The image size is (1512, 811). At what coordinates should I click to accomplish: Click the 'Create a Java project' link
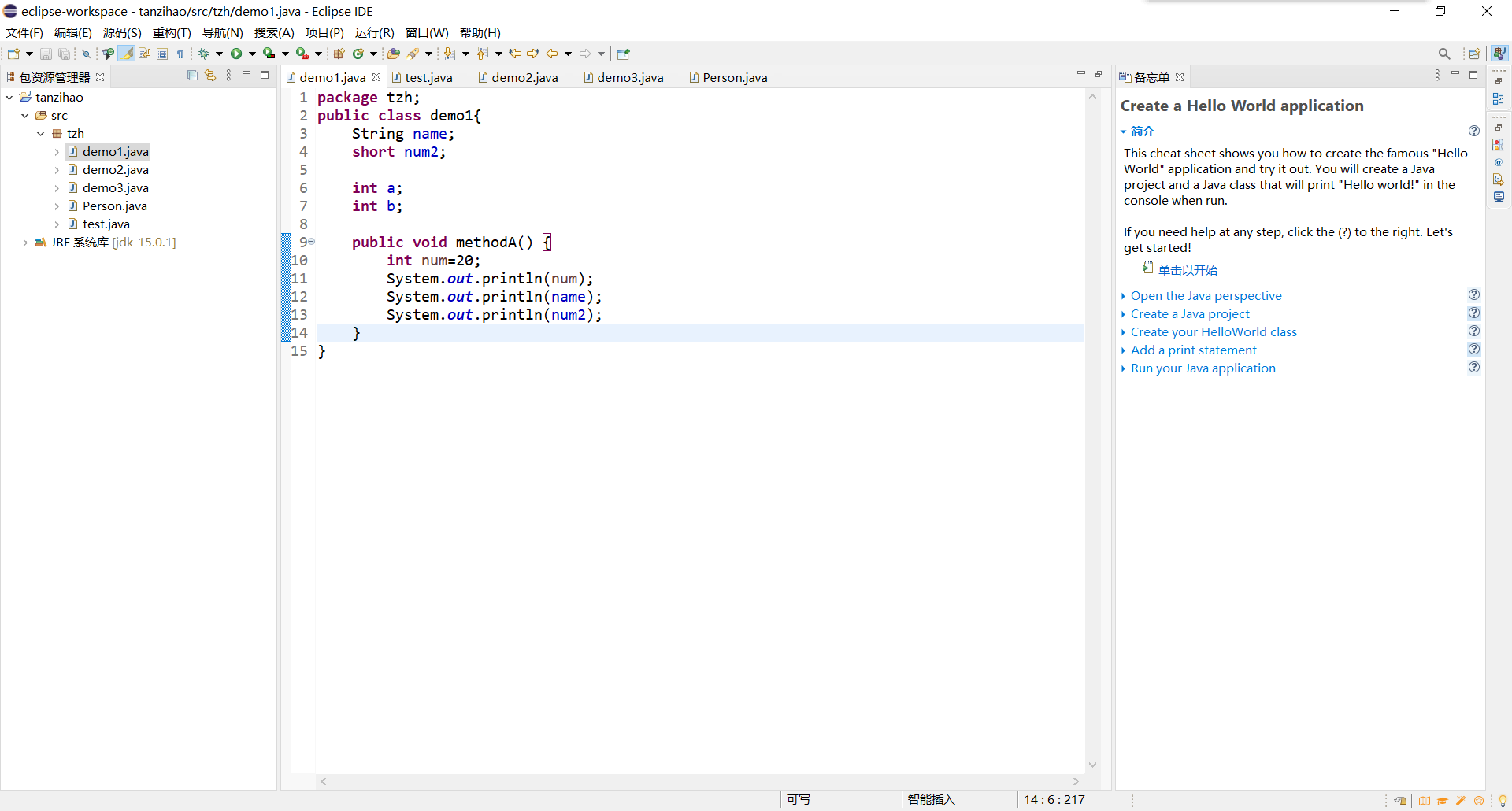1189,314
